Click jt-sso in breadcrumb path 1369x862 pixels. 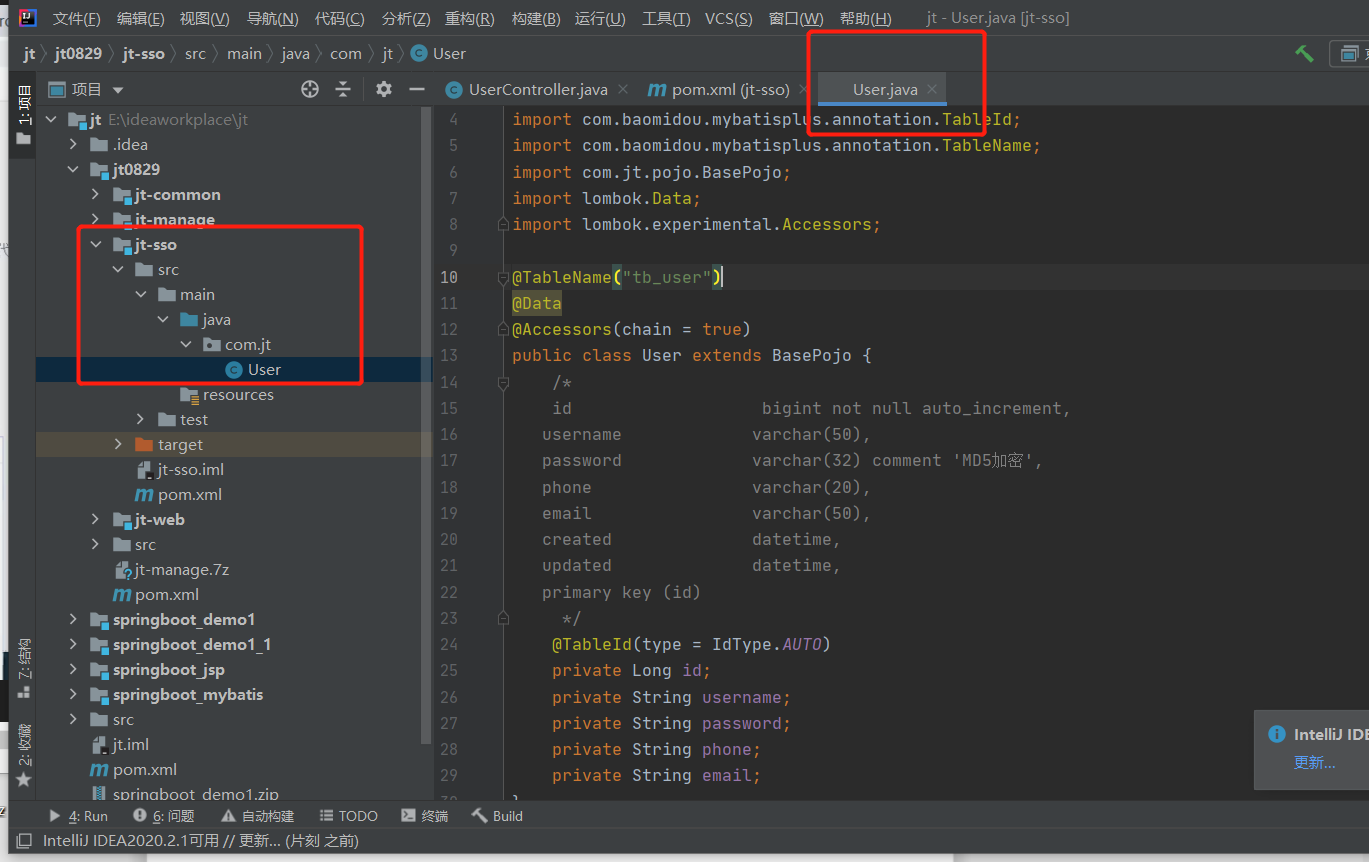pos(143,54)
